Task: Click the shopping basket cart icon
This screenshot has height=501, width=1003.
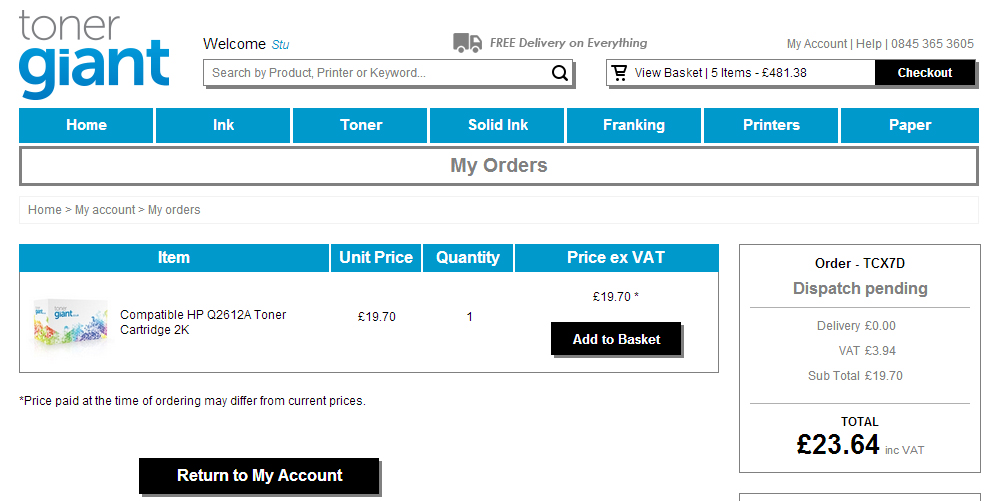Action: click(619, 73)
